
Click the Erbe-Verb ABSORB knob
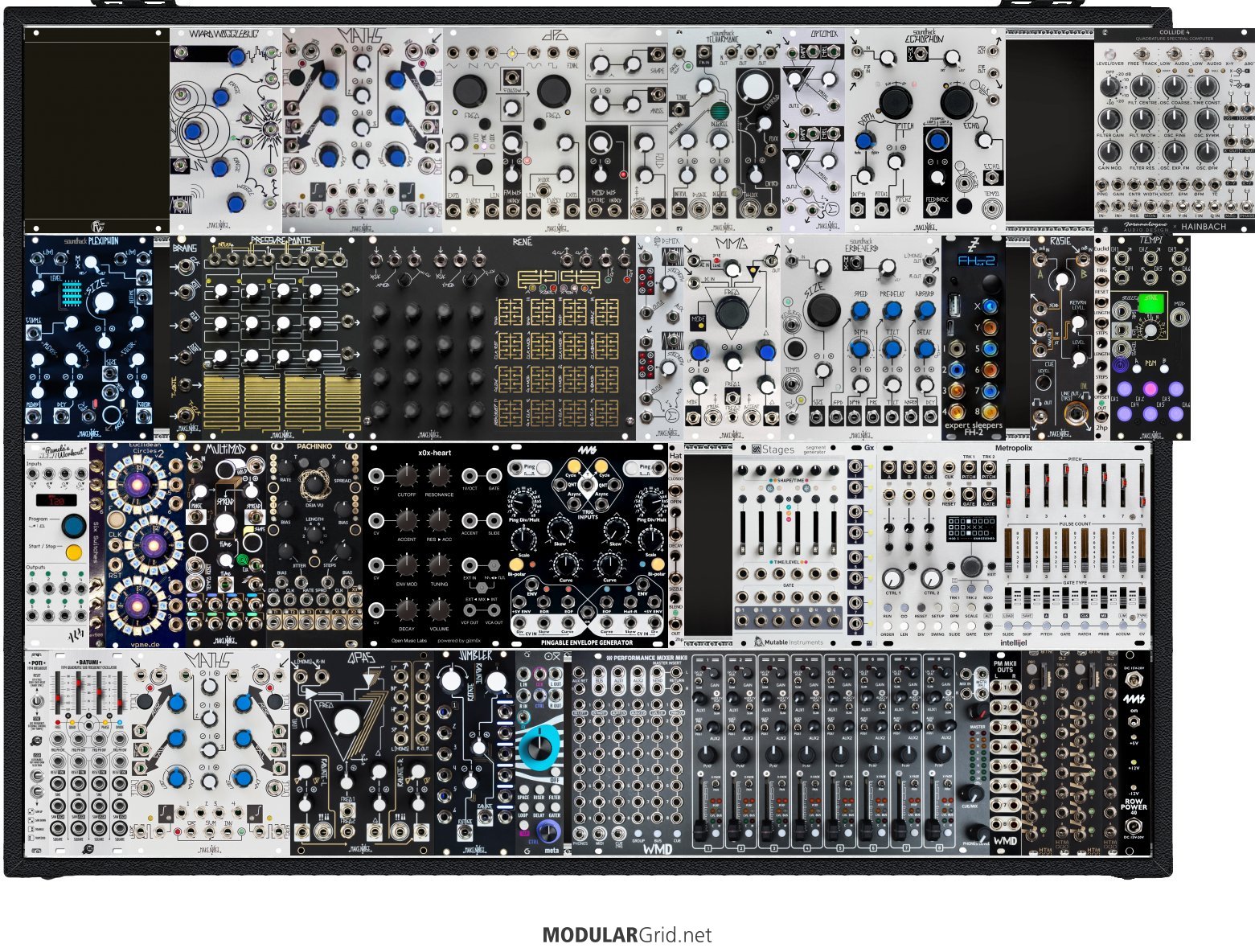point(925,310)
